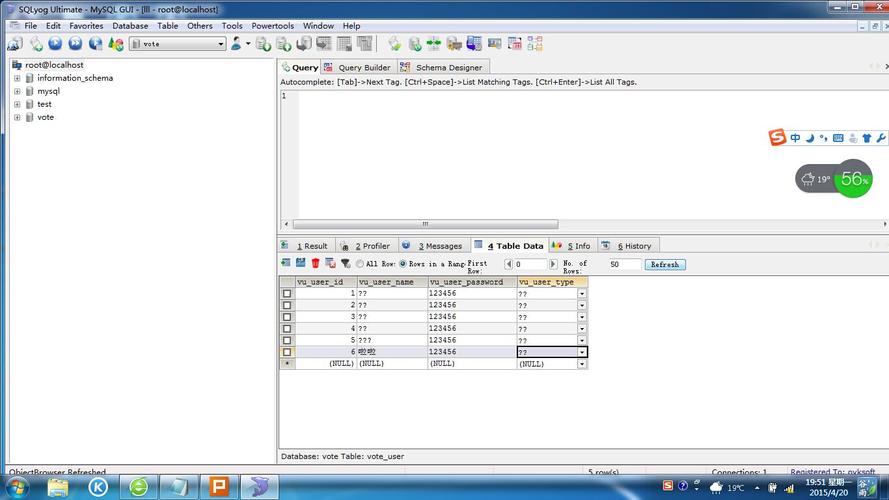Select the All Rows radio button
The image size is (889, 500).
pos(359,264)
